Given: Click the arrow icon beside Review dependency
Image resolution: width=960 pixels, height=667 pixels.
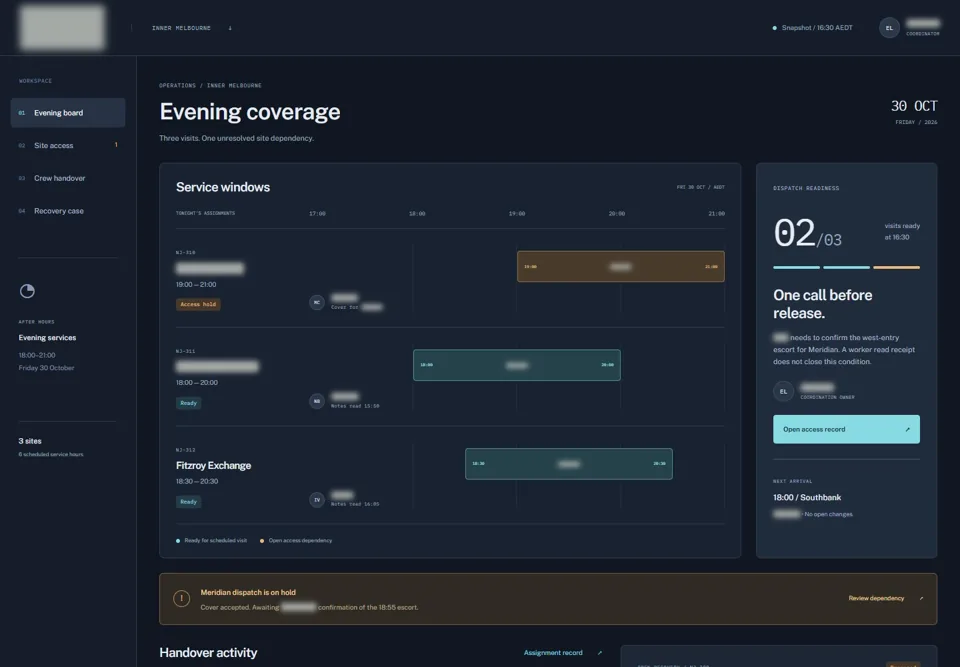Looking at the screenshot, I should 921,598.
